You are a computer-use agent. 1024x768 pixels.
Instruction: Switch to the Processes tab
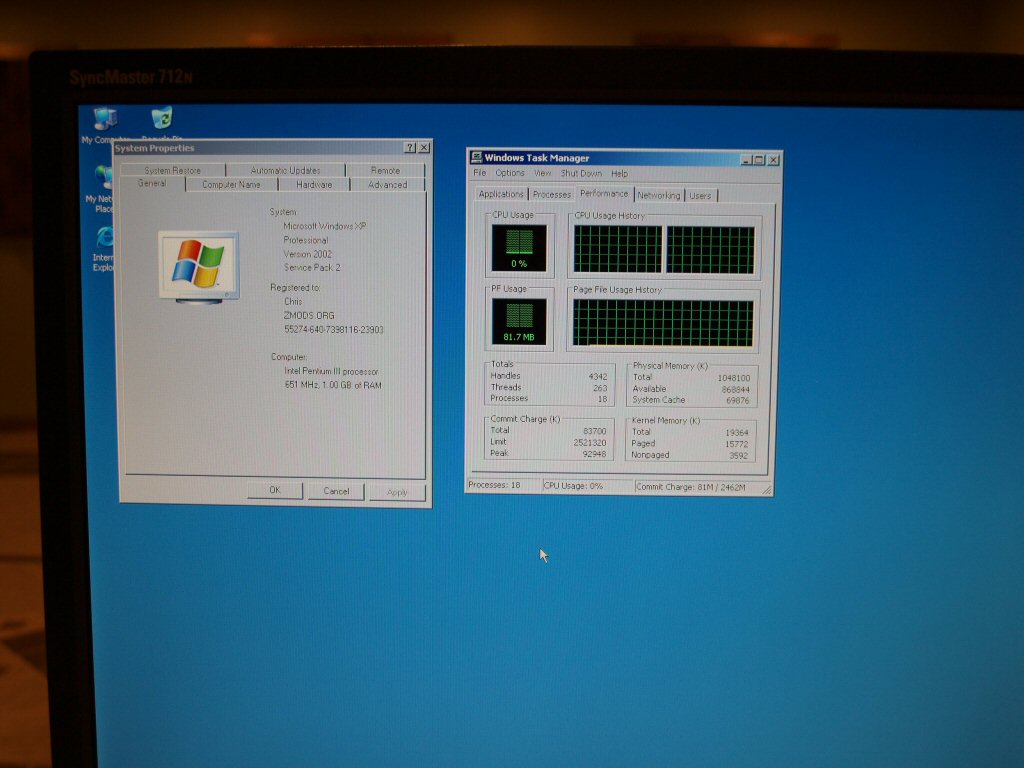[552, 195]
